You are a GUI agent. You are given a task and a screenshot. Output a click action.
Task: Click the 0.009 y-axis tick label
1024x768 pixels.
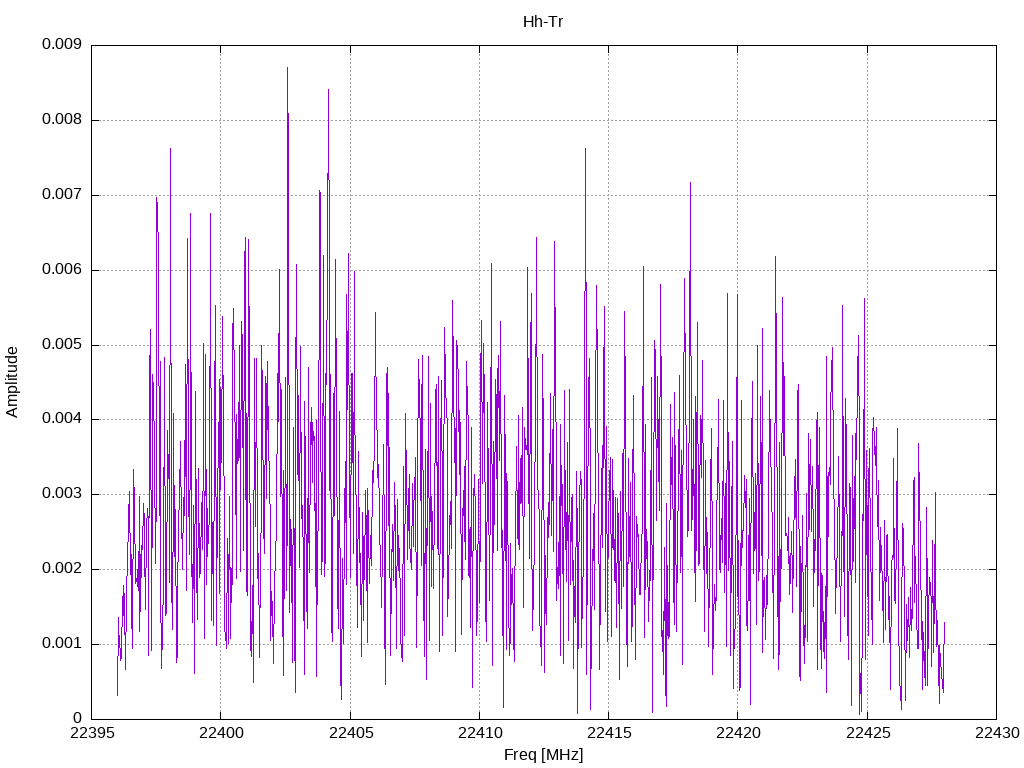point(61,44)
